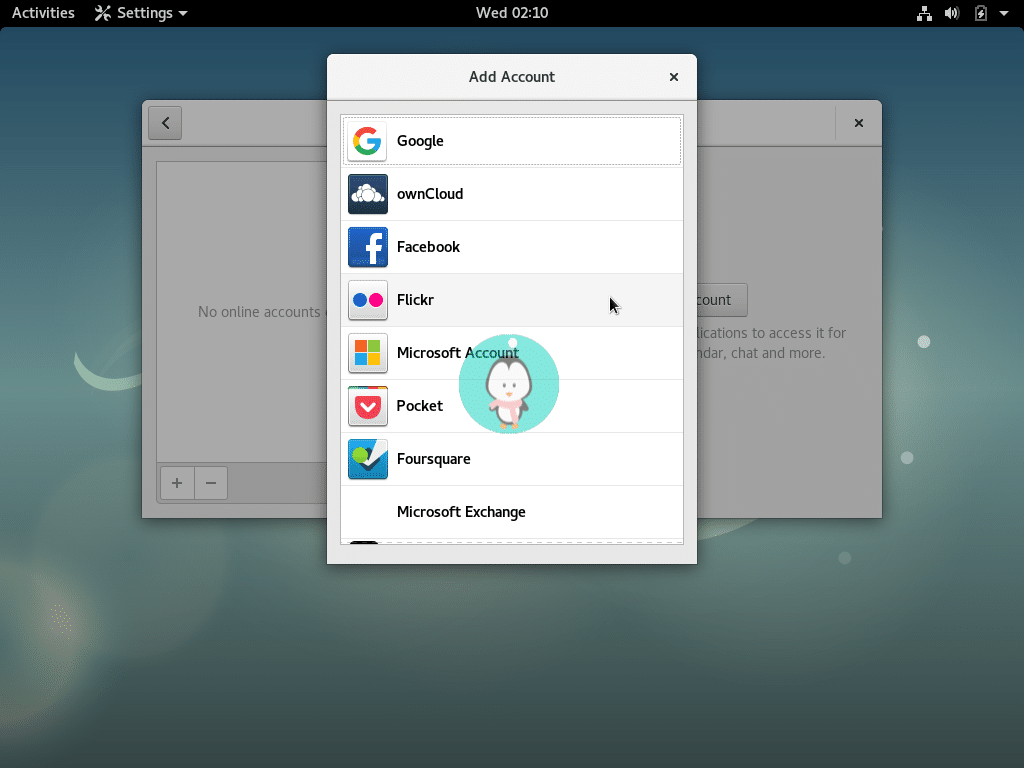Select the Microsoft Account four-square icon
The image size is (1024, 768).
point(367,353)
